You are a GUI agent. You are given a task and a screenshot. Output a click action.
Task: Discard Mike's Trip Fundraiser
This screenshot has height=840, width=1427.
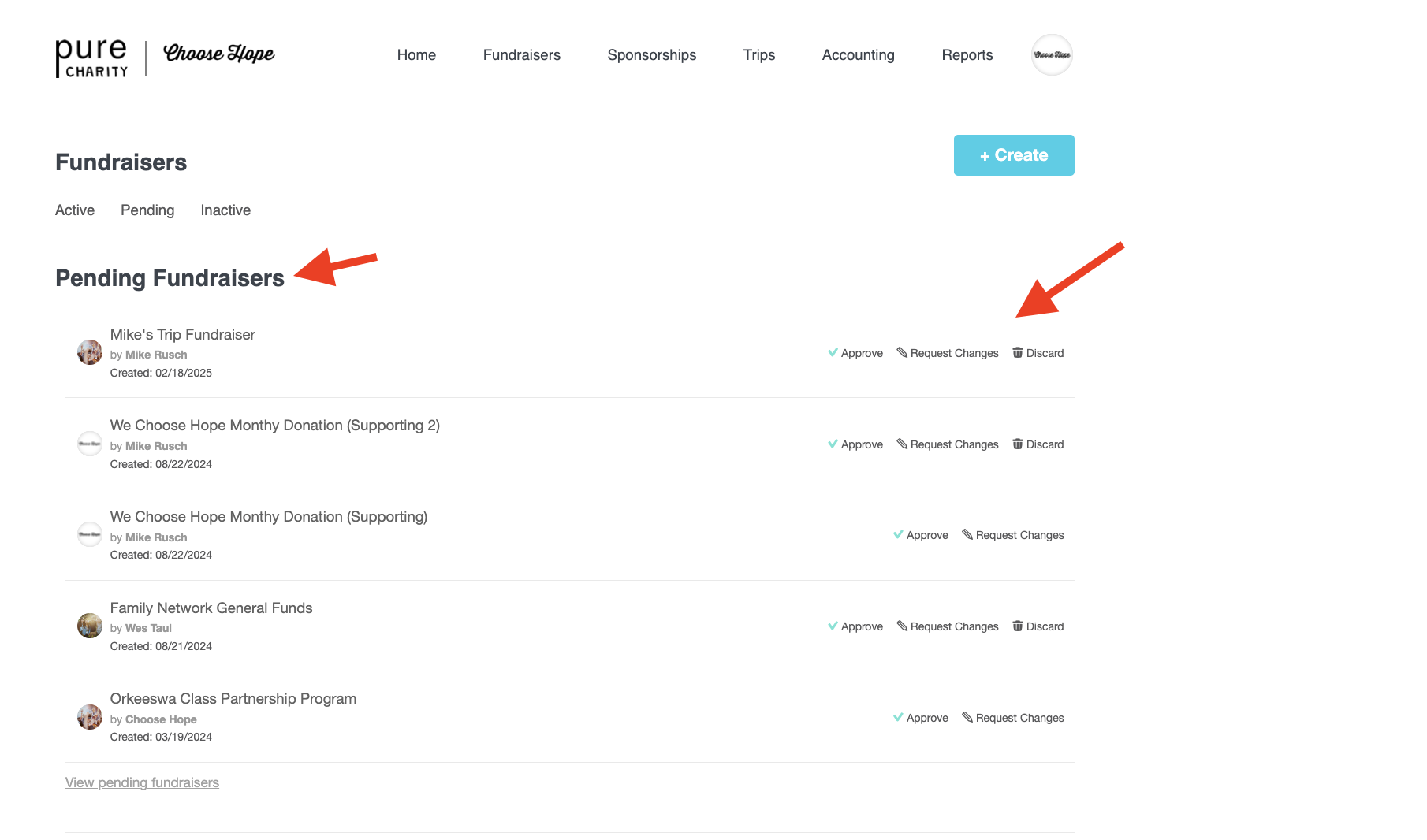1038,353
